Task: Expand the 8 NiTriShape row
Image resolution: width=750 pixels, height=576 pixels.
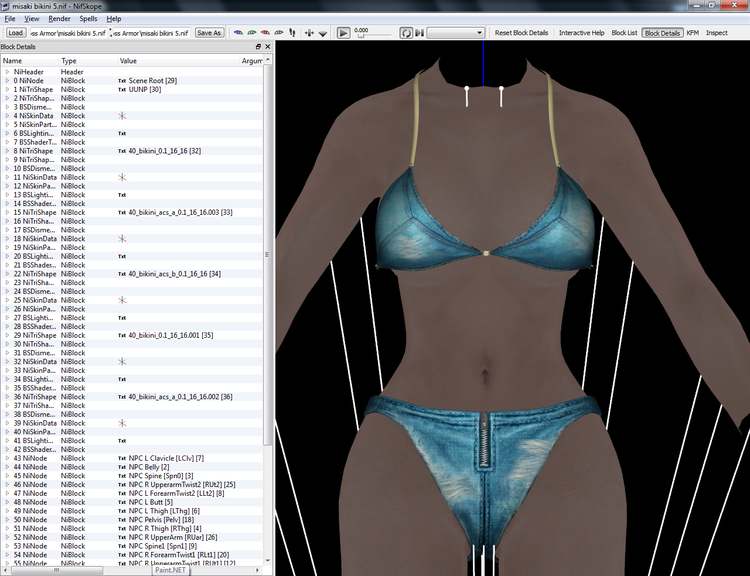Action: pos(7,151)
